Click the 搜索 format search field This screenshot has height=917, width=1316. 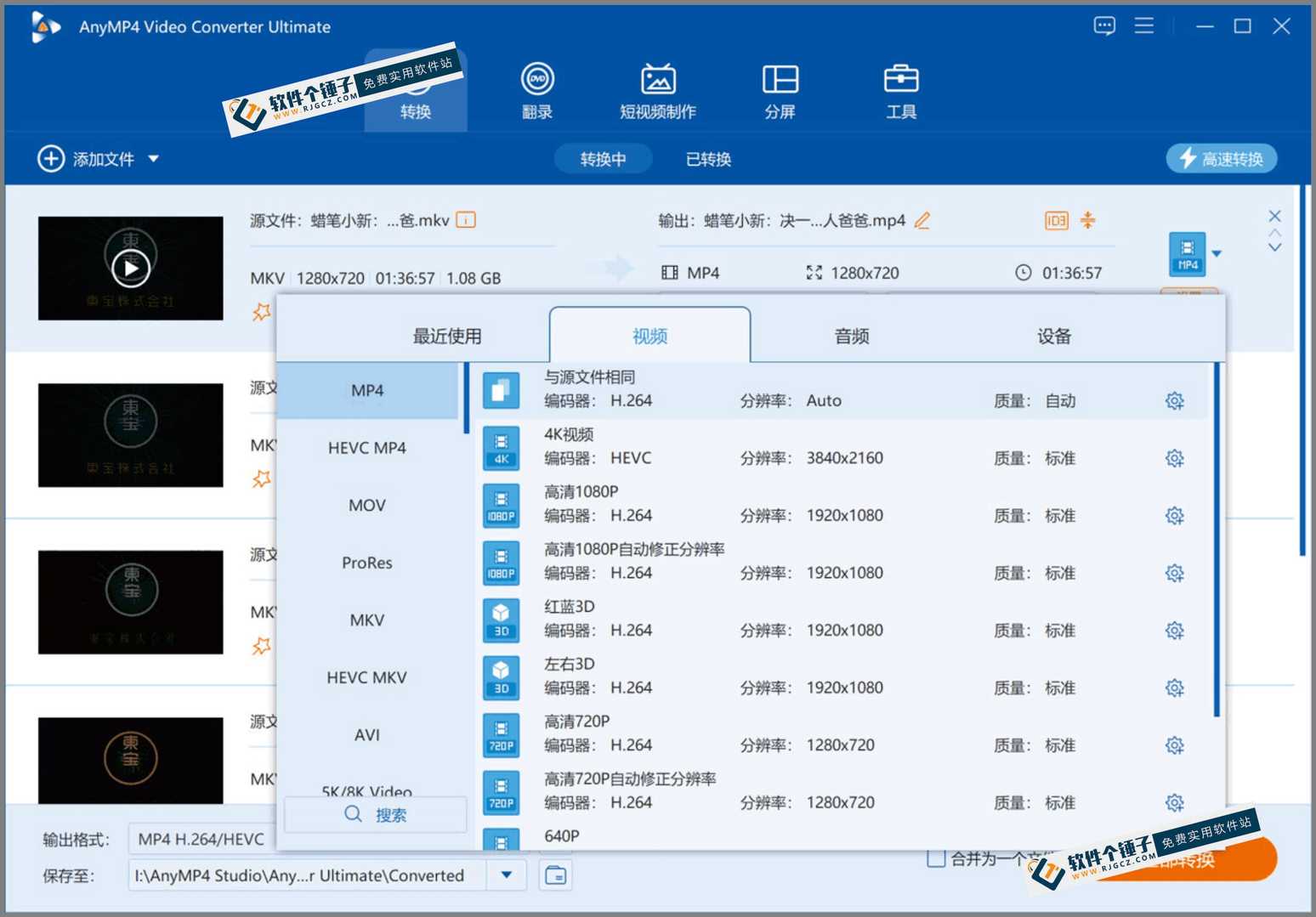click(x=376, y=814)
